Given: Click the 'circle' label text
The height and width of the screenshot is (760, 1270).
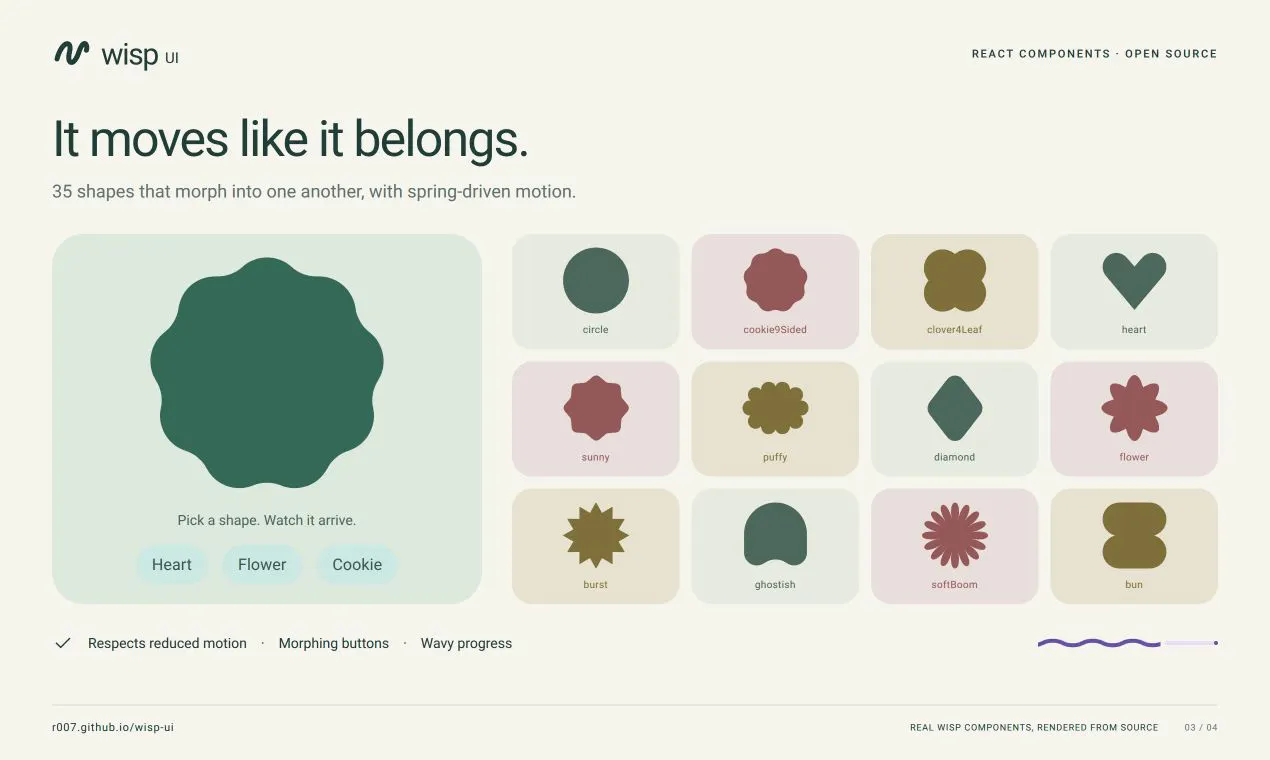Looking at the screenshot, I should tap(596, 329).
